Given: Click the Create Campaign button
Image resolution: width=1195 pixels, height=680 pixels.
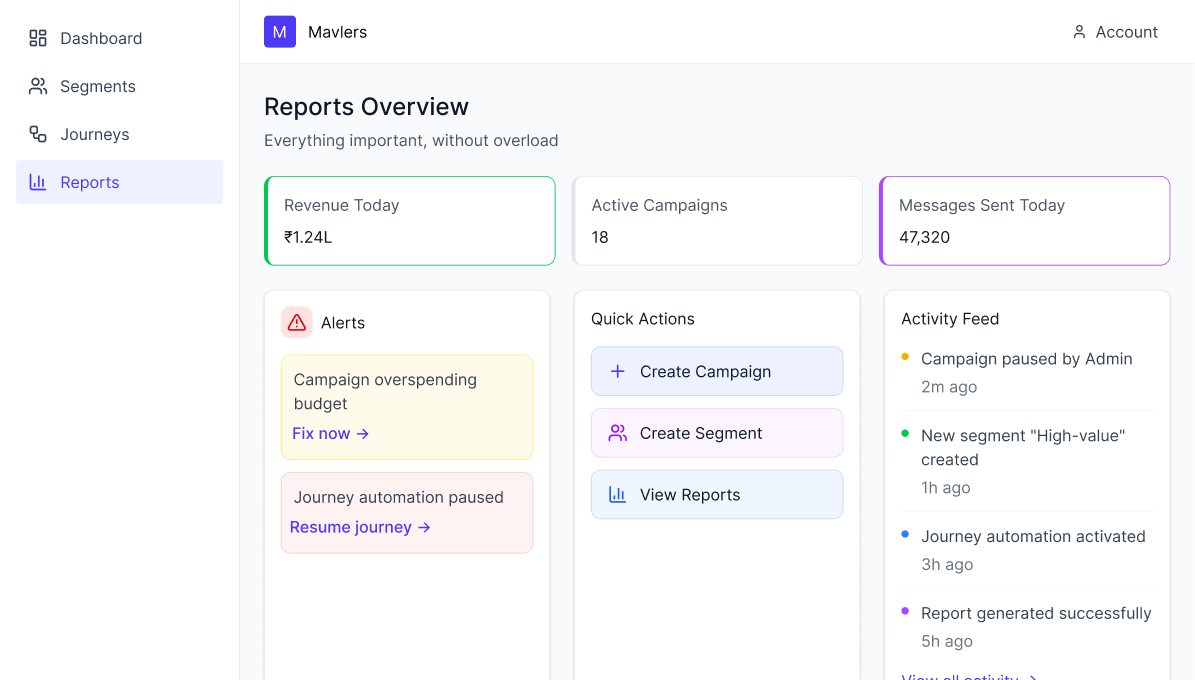Looking at the screenshot, I should click(x=717, y=371).
